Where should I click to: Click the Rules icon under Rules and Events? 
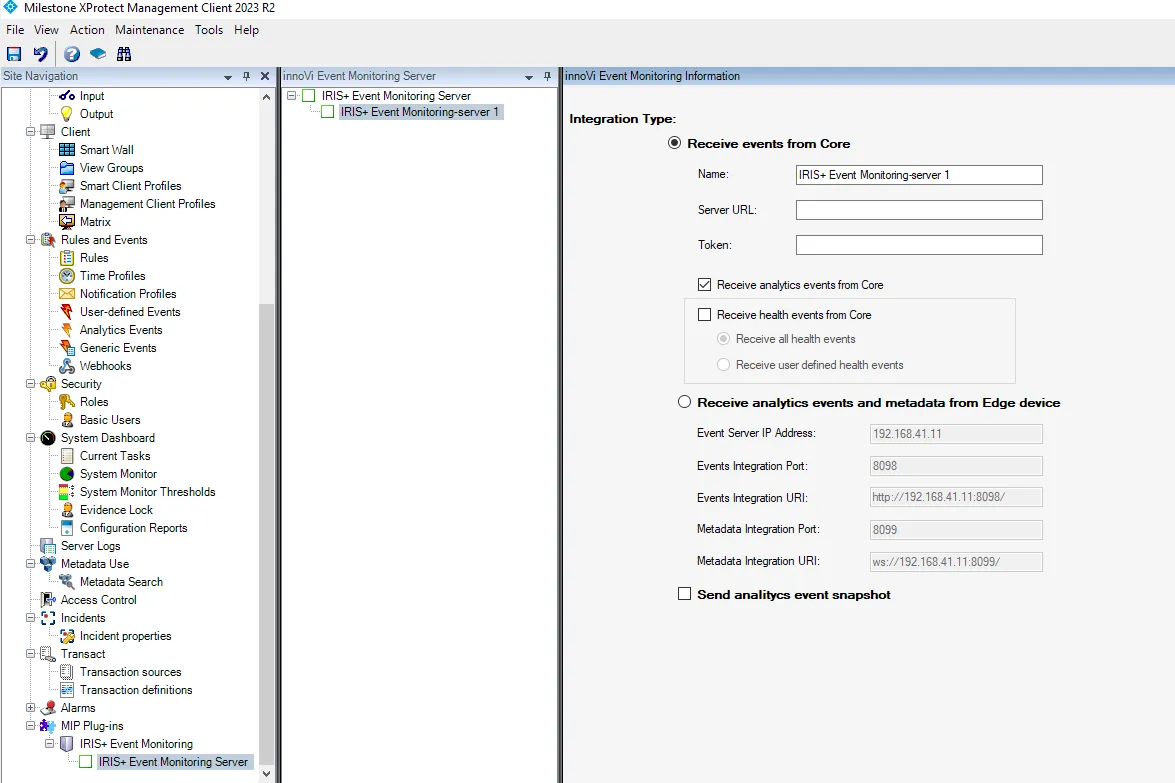click(67, 258)
